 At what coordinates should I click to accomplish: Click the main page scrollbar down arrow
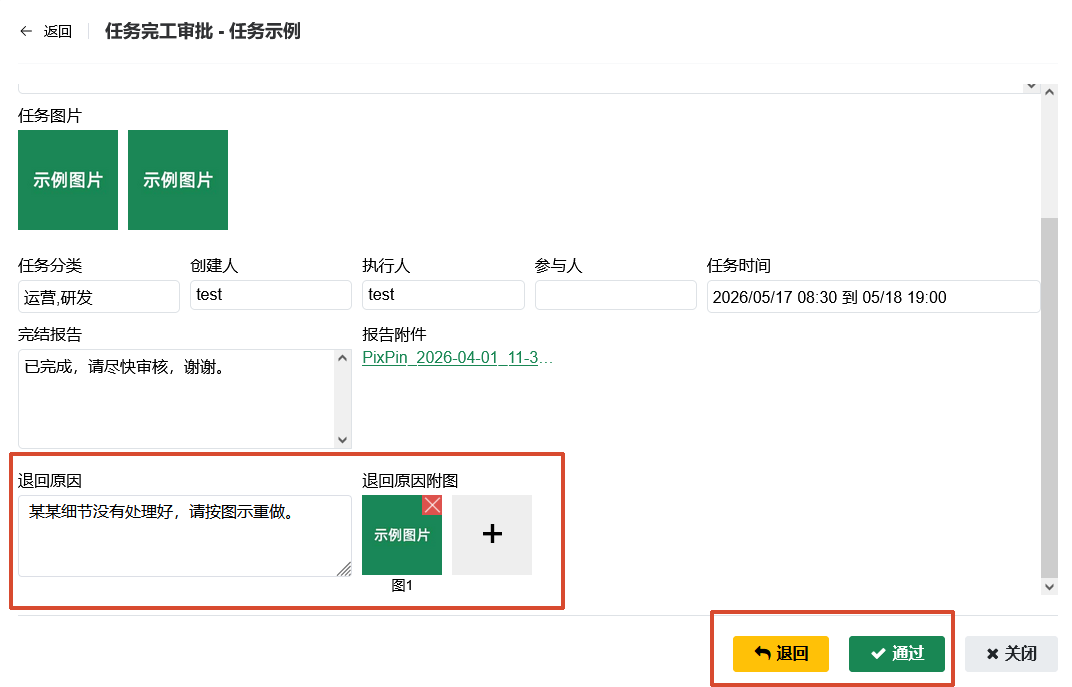click(1049, 587)
